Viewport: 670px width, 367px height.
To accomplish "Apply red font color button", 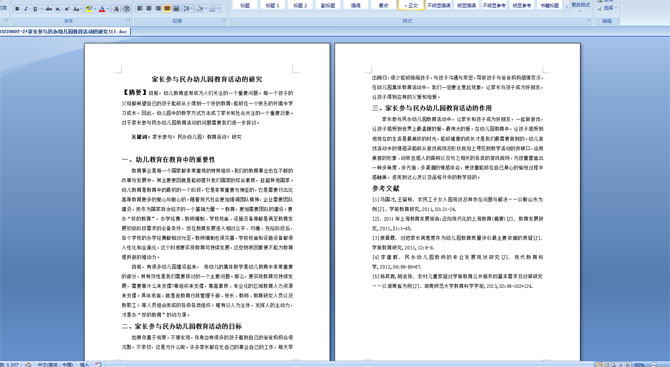I will coord(102,9).
